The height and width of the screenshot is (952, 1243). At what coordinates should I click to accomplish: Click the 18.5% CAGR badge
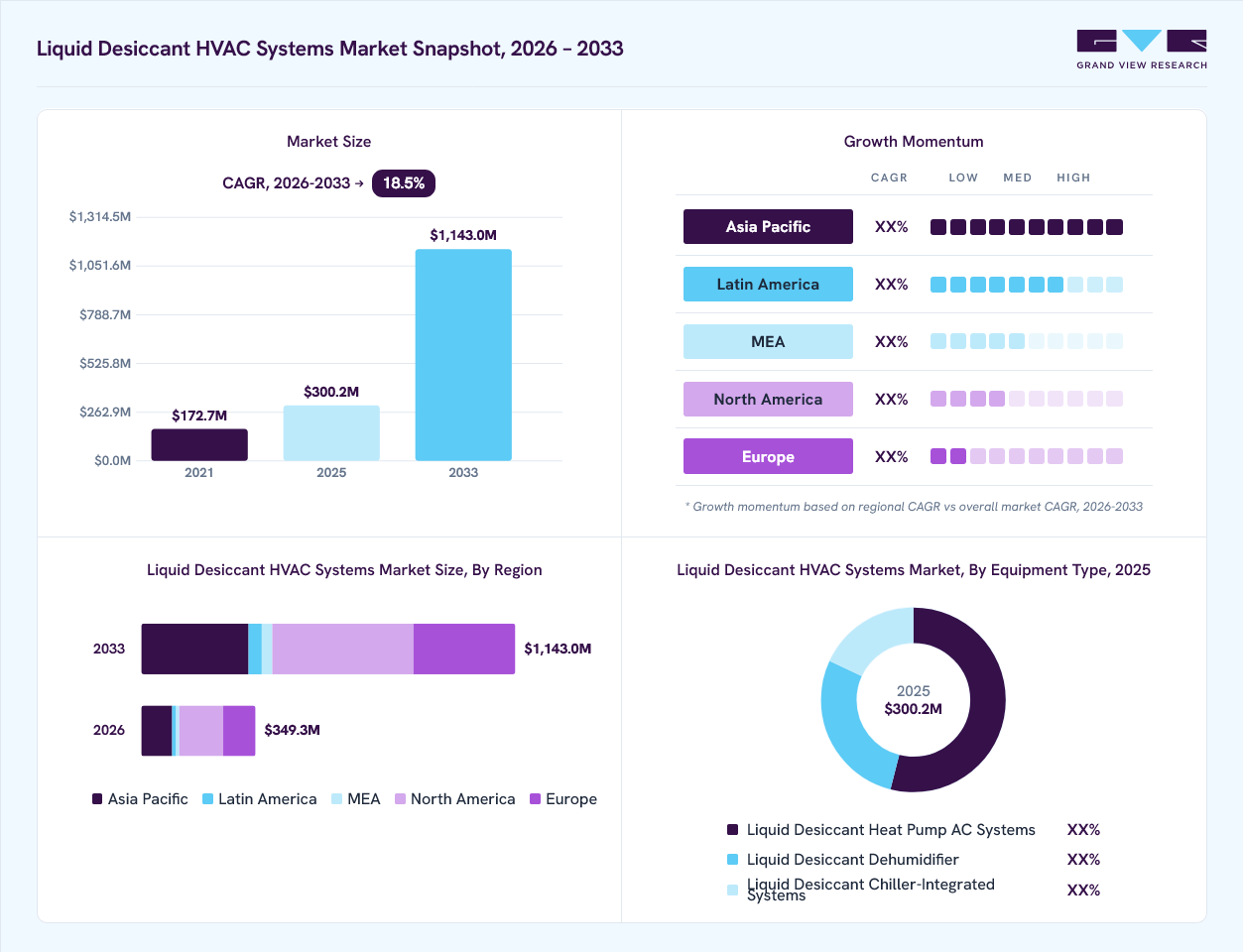click(x=404, y=183)
